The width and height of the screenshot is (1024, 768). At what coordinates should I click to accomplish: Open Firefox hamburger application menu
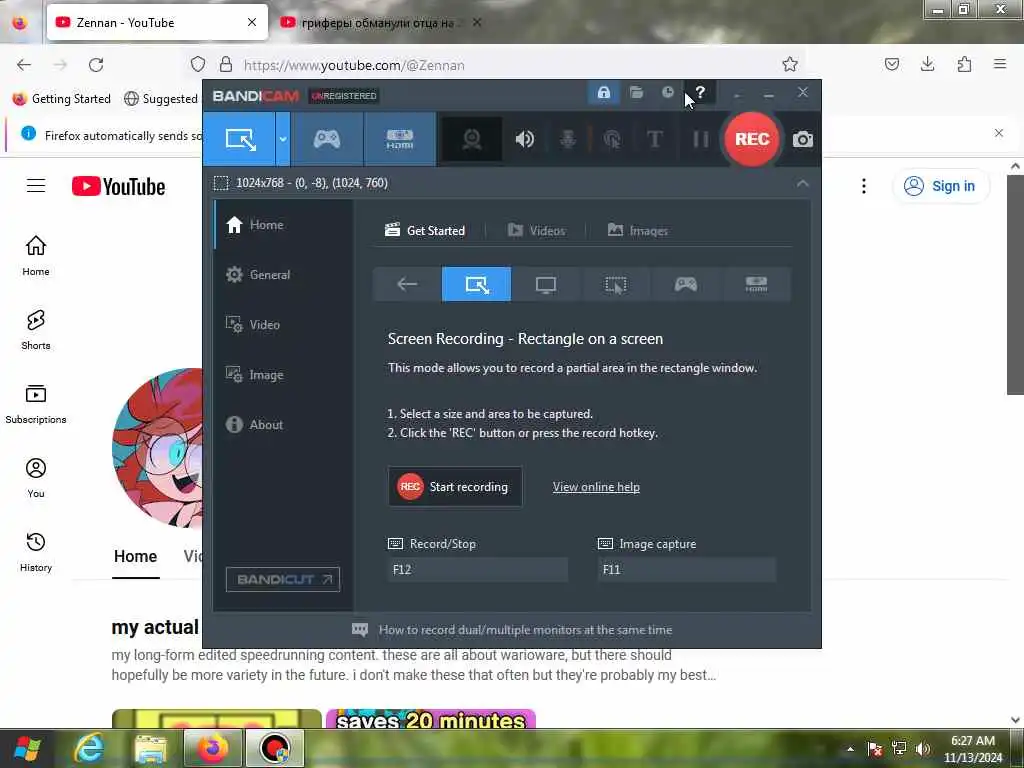(x=1000, y=64)
